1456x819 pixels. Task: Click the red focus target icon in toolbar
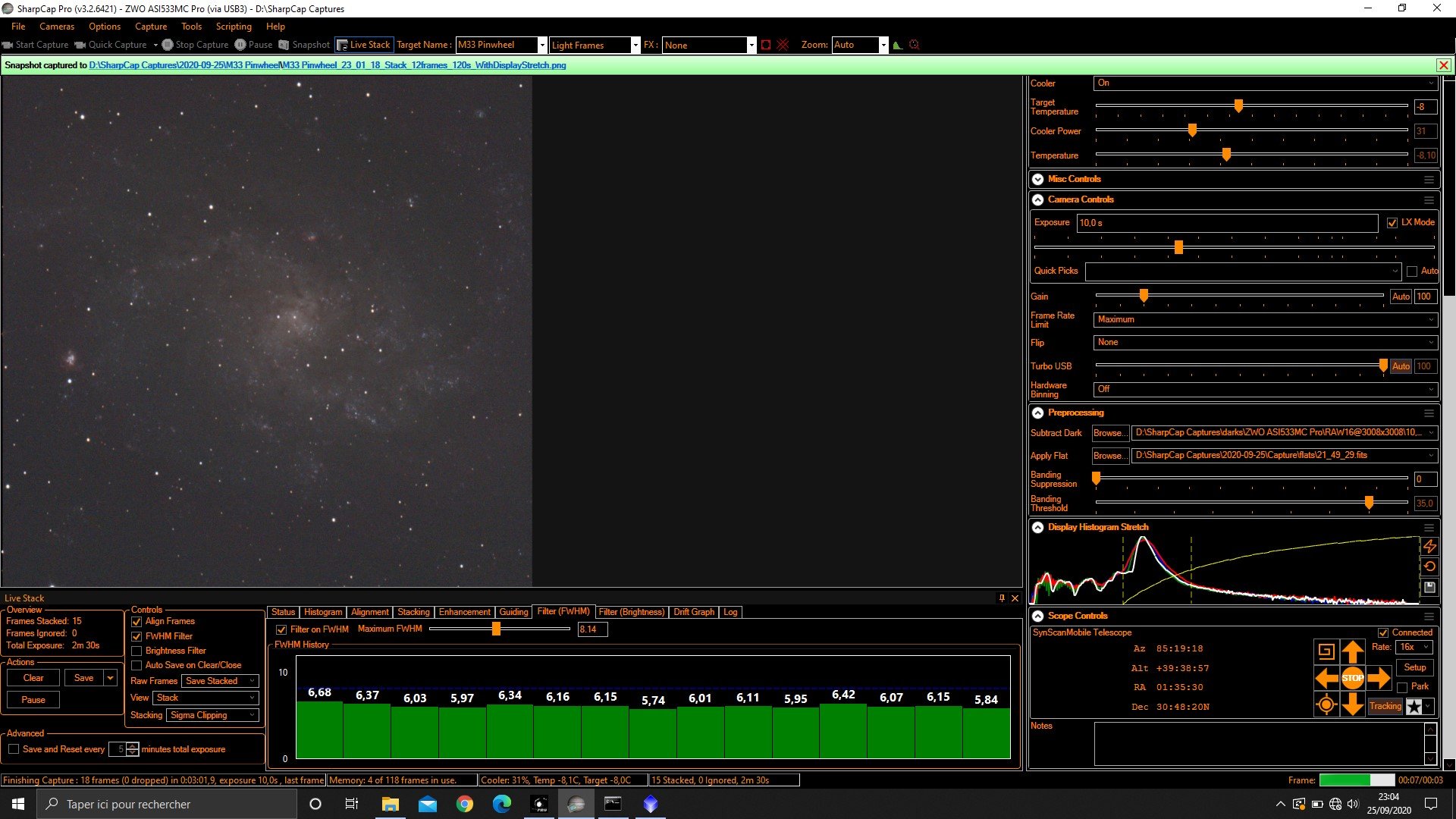[x=915, y=45]
